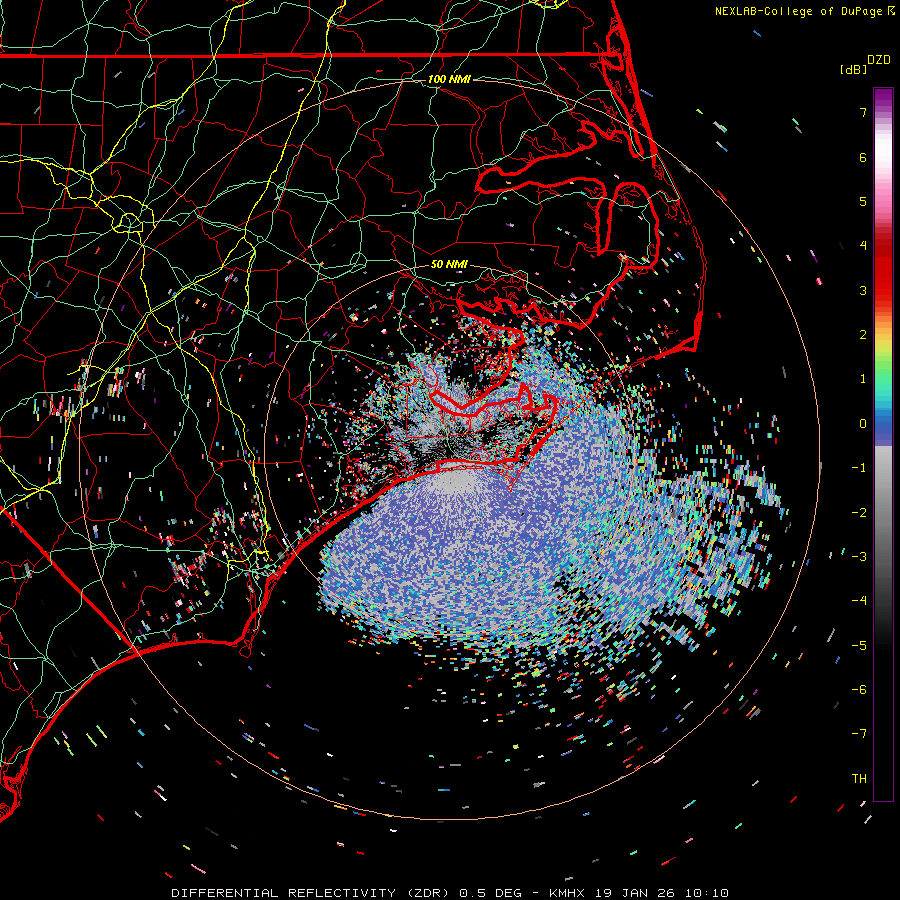Click the -1 value on the color scale

pyautogui.click(x=859, y=468)
